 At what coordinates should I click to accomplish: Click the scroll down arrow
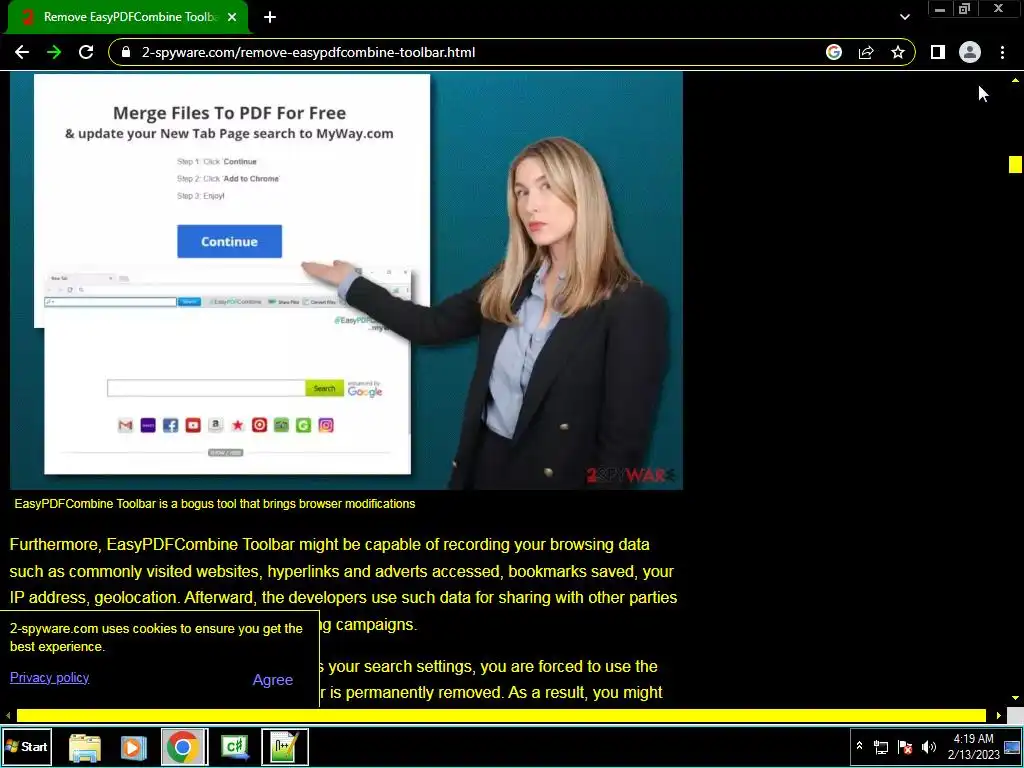[1015, 697]
